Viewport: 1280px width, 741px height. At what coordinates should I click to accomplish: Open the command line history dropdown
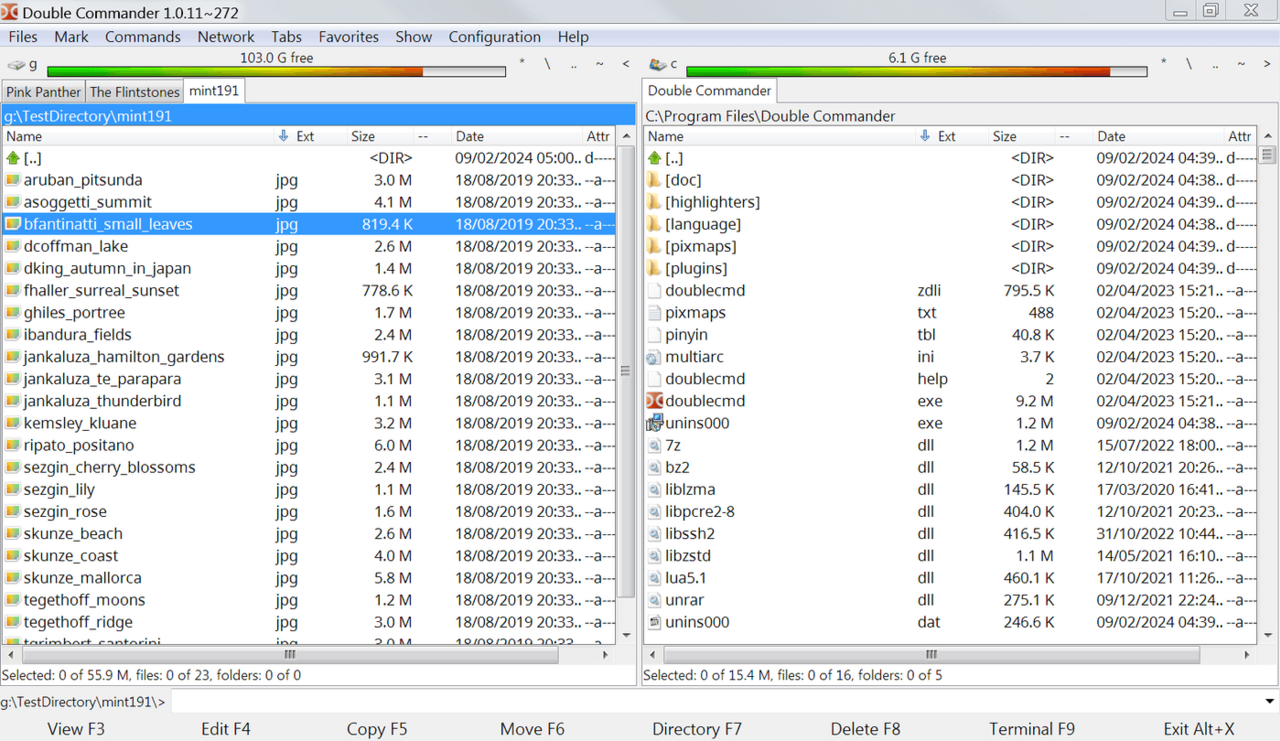click(1270, 702)
